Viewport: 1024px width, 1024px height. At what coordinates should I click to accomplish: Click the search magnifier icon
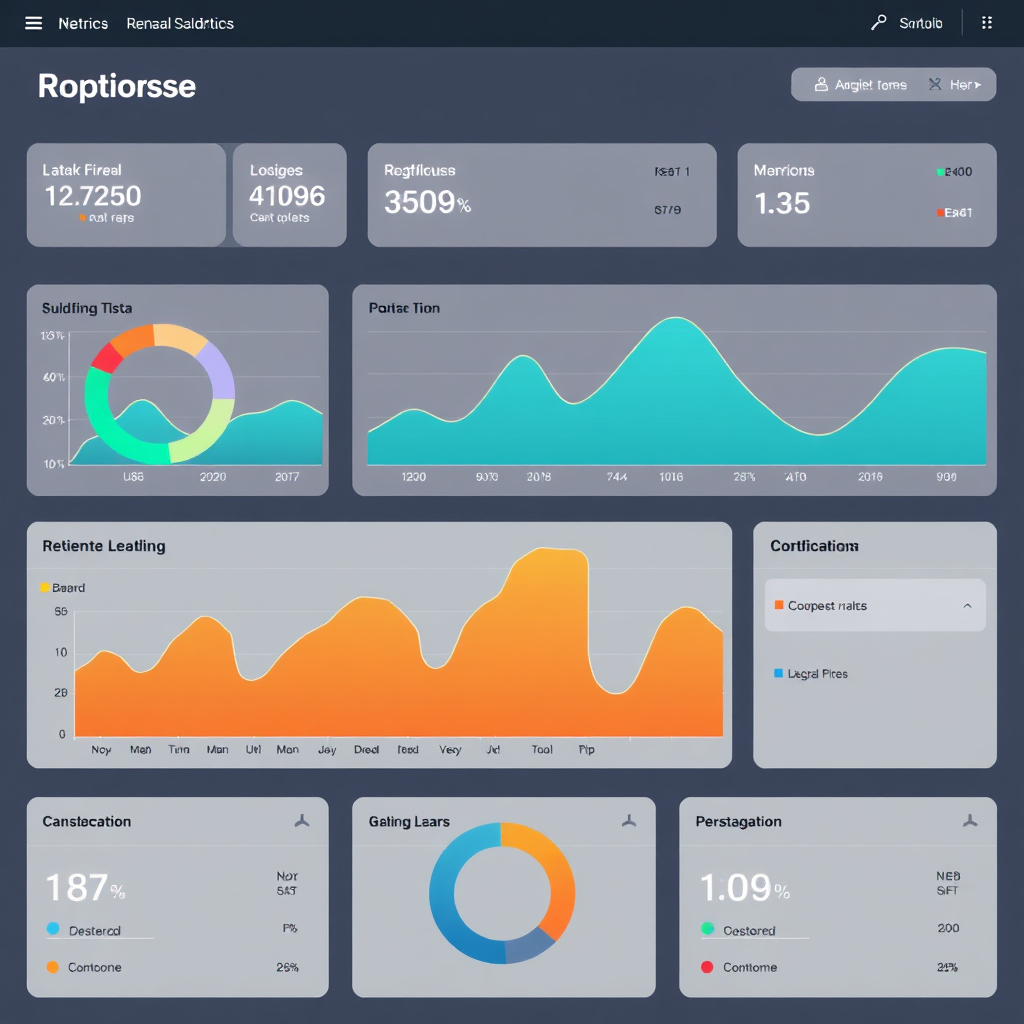[879, 22]
